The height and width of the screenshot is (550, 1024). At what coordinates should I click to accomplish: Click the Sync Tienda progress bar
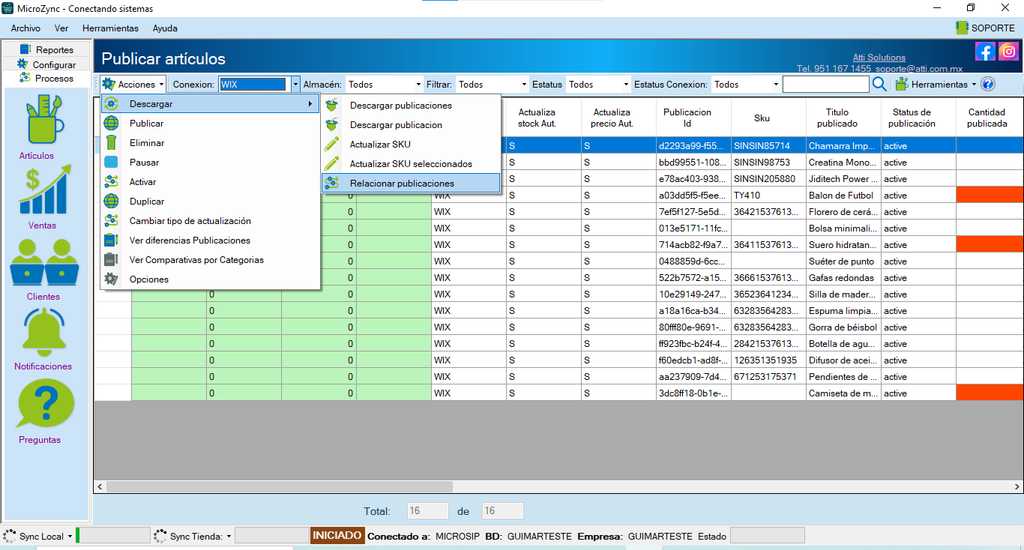[271, 536]
